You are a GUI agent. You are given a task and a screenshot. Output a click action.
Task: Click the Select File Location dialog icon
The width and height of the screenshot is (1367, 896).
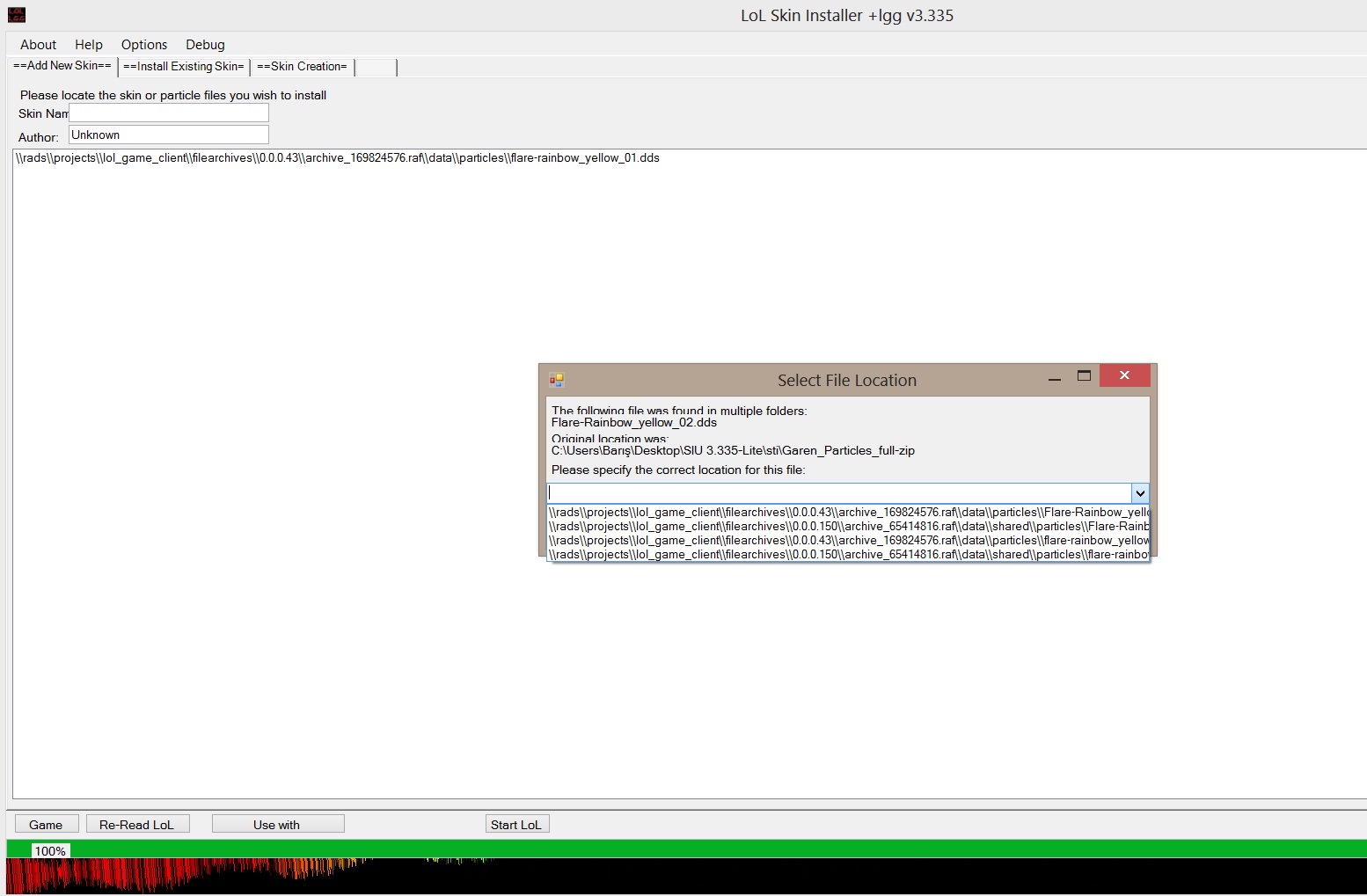click(556, 380)
